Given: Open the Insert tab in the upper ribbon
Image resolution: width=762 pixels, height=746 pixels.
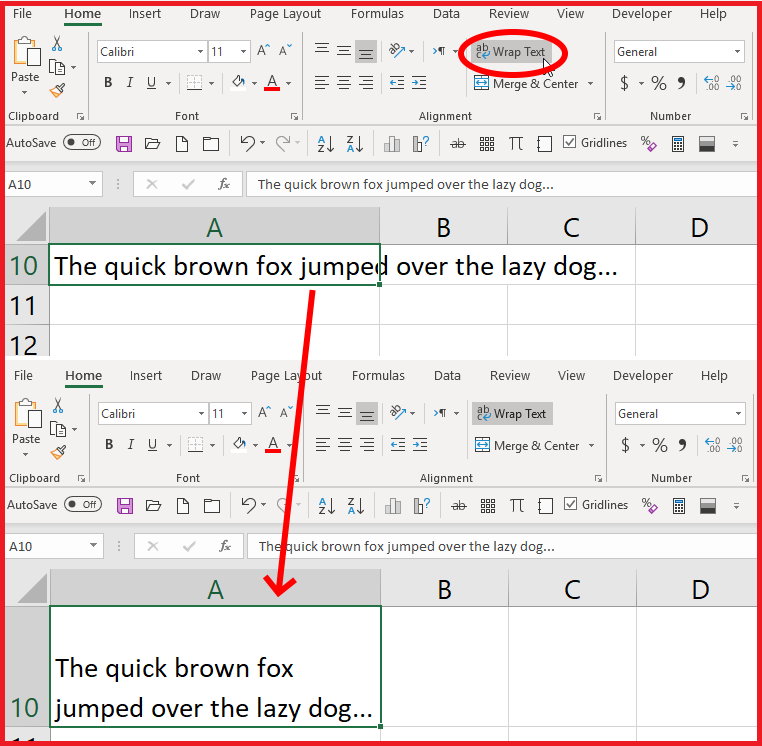Looking at the screenshot, I should pos(145,14).
